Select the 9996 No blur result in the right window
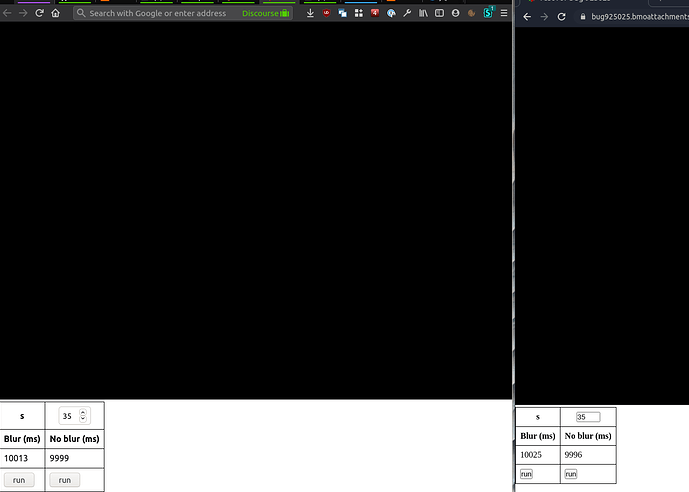 (573, 455)
